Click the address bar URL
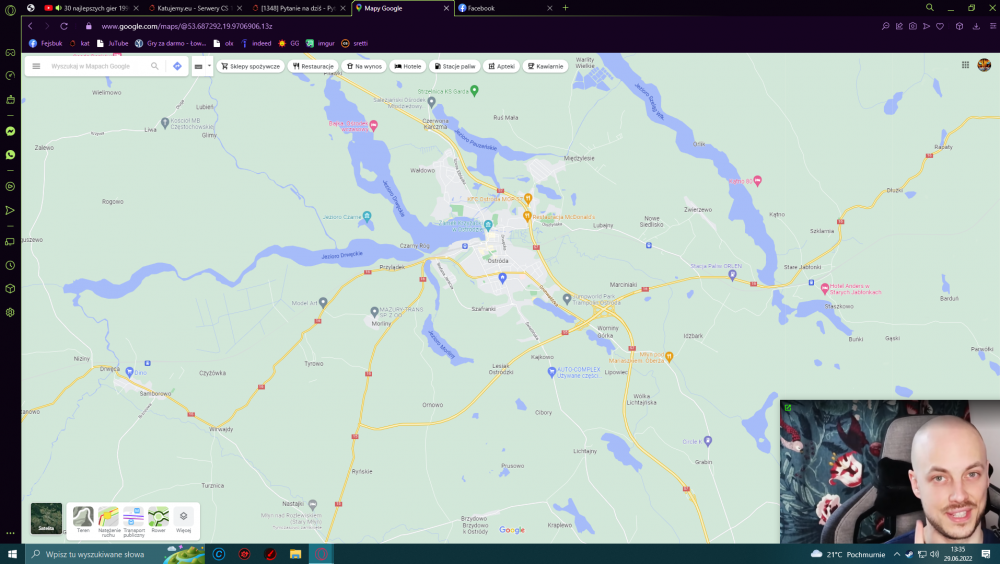This screenshot has width=1000, height=564. 187,26
